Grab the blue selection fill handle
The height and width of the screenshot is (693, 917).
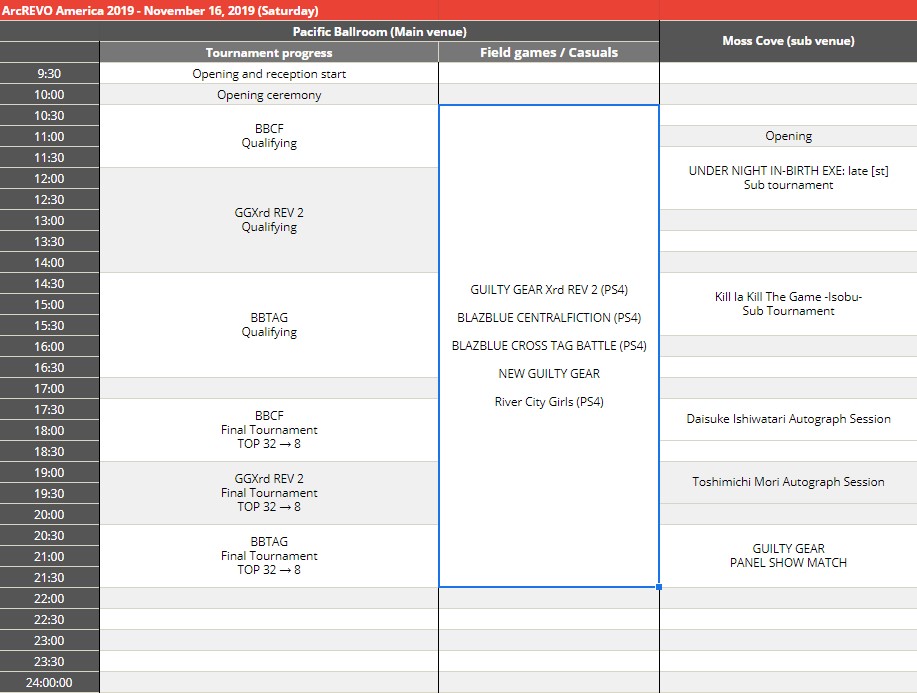(659, 587)
